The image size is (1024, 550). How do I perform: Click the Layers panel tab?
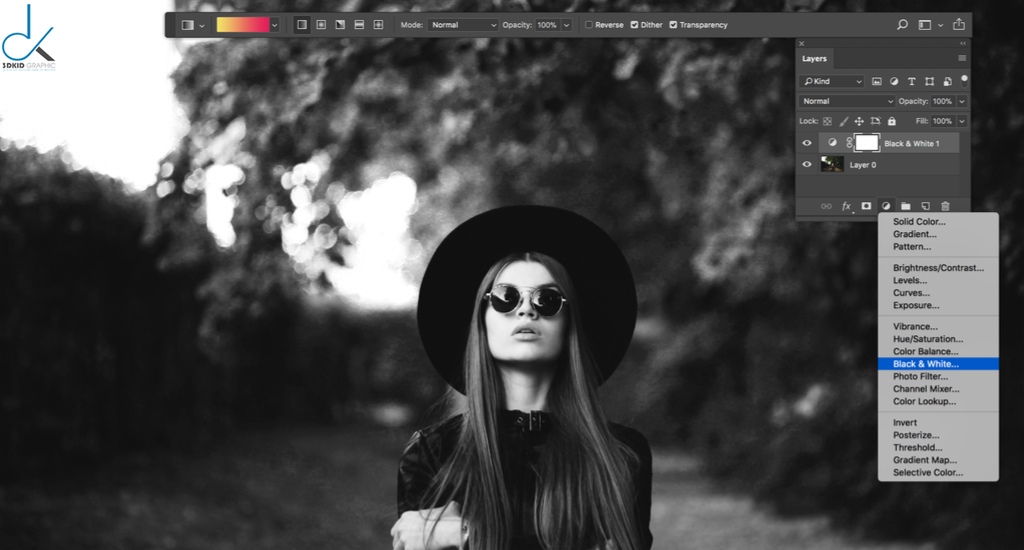coord(814,59)
